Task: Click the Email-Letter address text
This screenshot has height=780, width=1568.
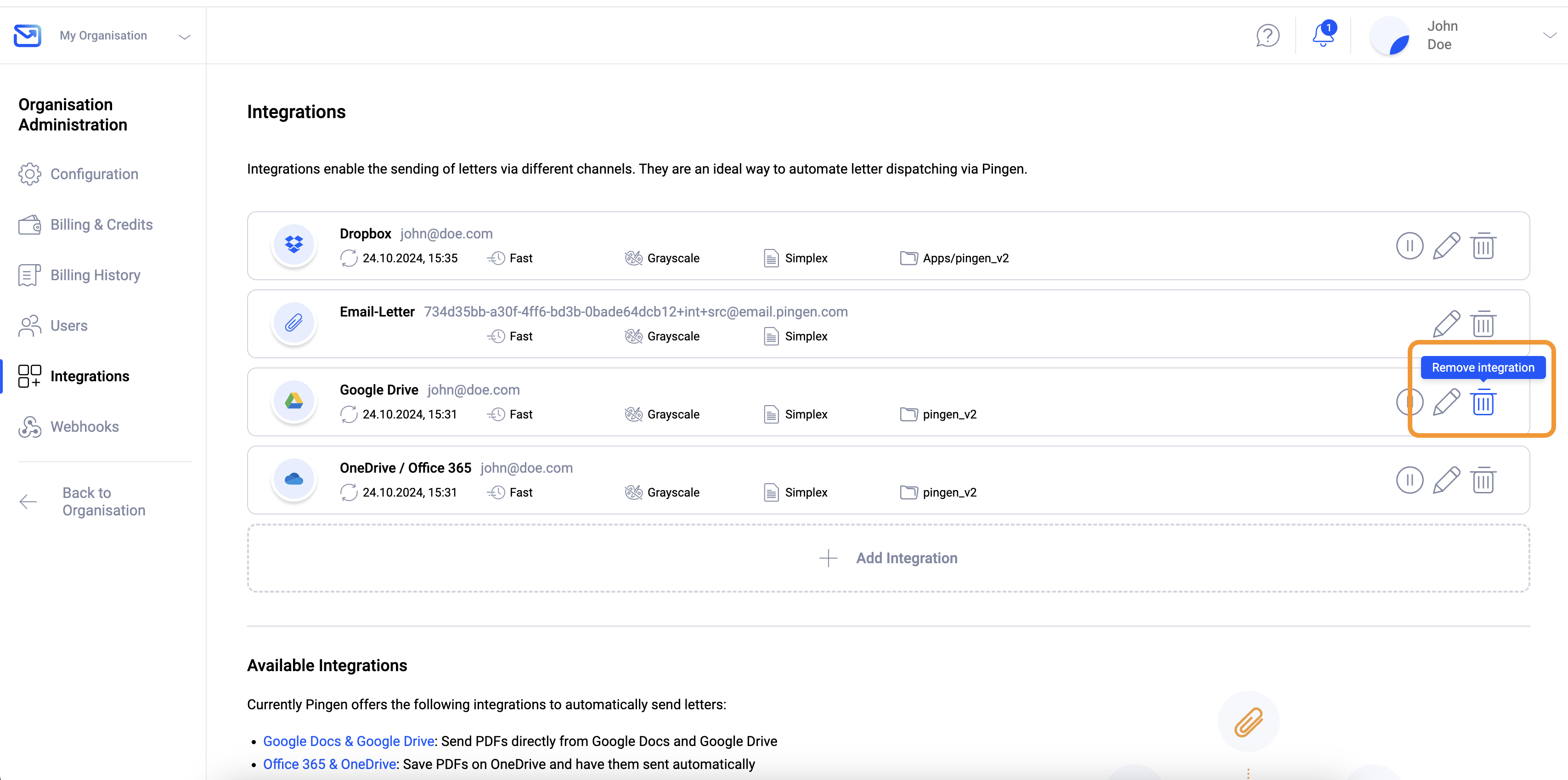Action: click(x=636, y=312)
